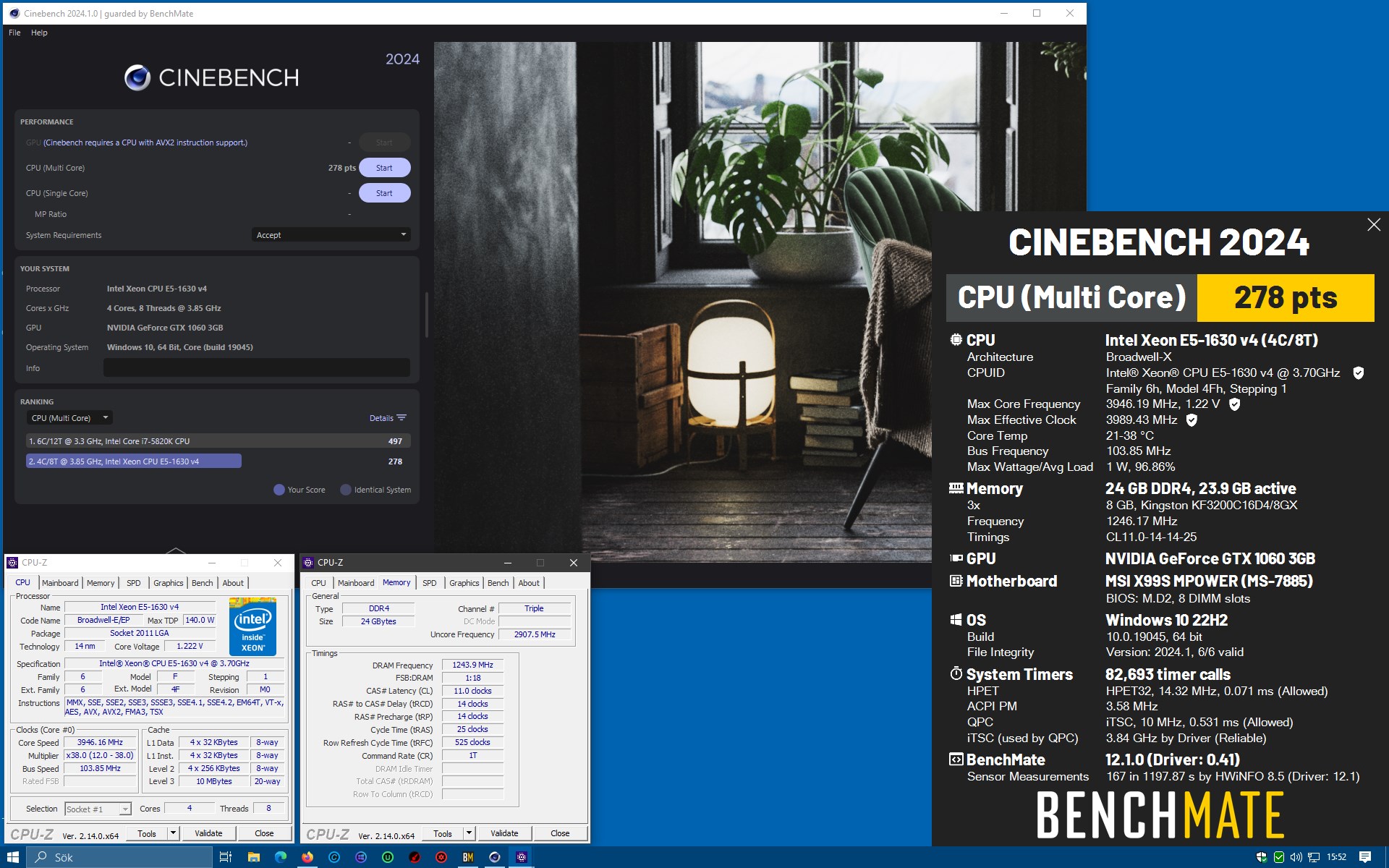
Task: Click the Cinebench taskbar icon
Action: (495, 857)
